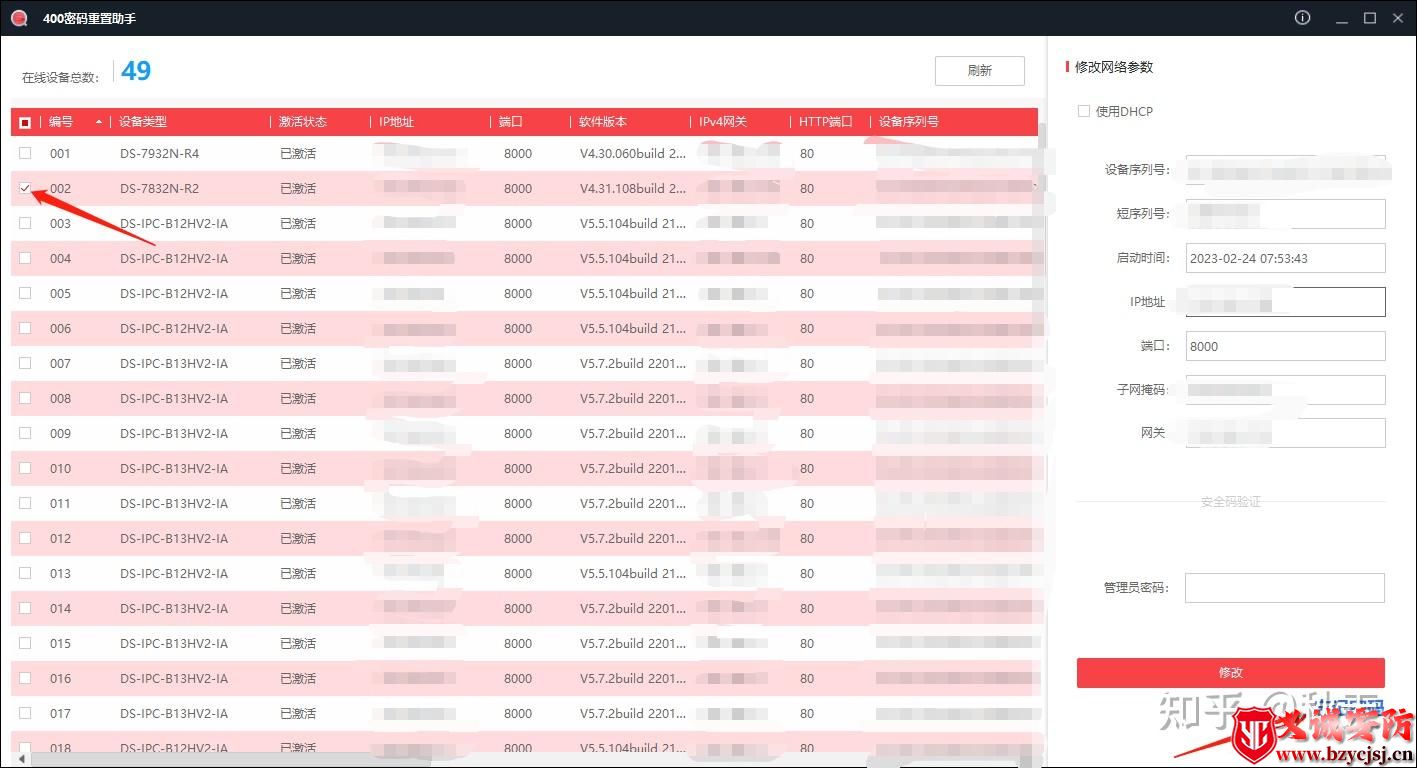Click the 启动时间 field
The width and height of the screenshot is (1417, 768).
1284,258
